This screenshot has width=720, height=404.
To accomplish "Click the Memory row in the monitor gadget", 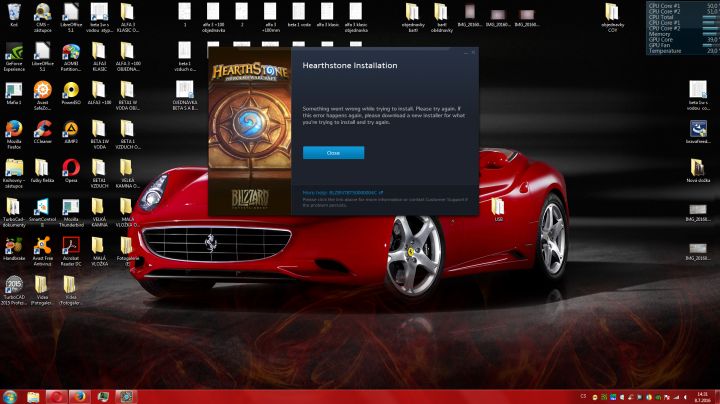I will (x=683, y=34).
